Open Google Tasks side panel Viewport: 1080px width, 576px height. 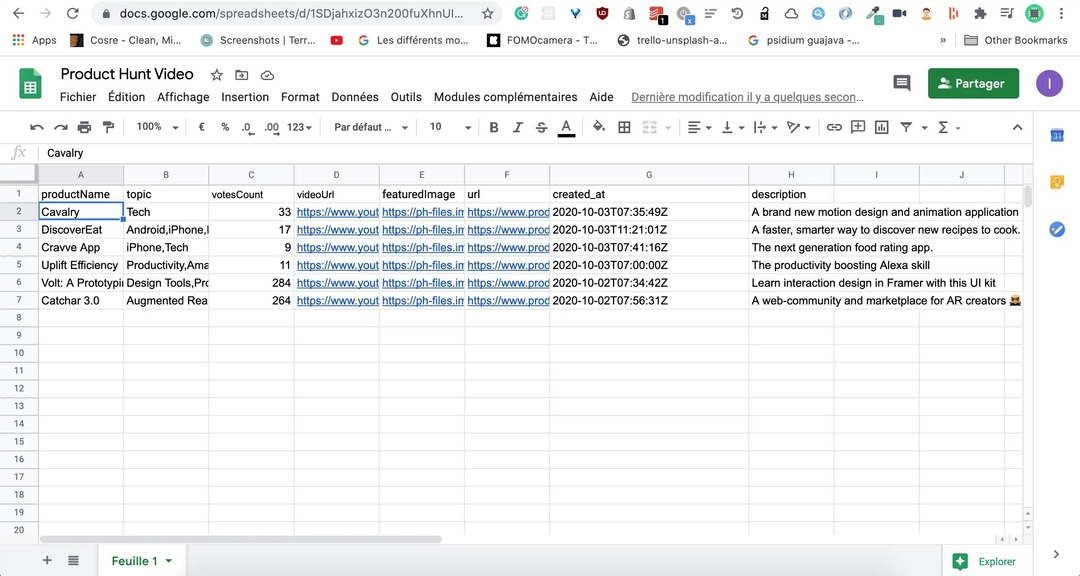[x=1057, y=229]
